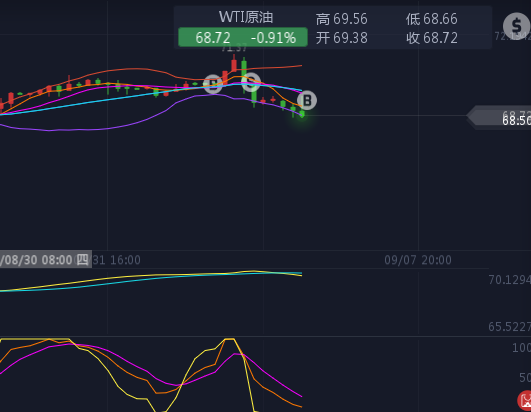Click the 09/07 20:00 time axis label
This screenshot has width=531, height=412.
pos(418,260)
